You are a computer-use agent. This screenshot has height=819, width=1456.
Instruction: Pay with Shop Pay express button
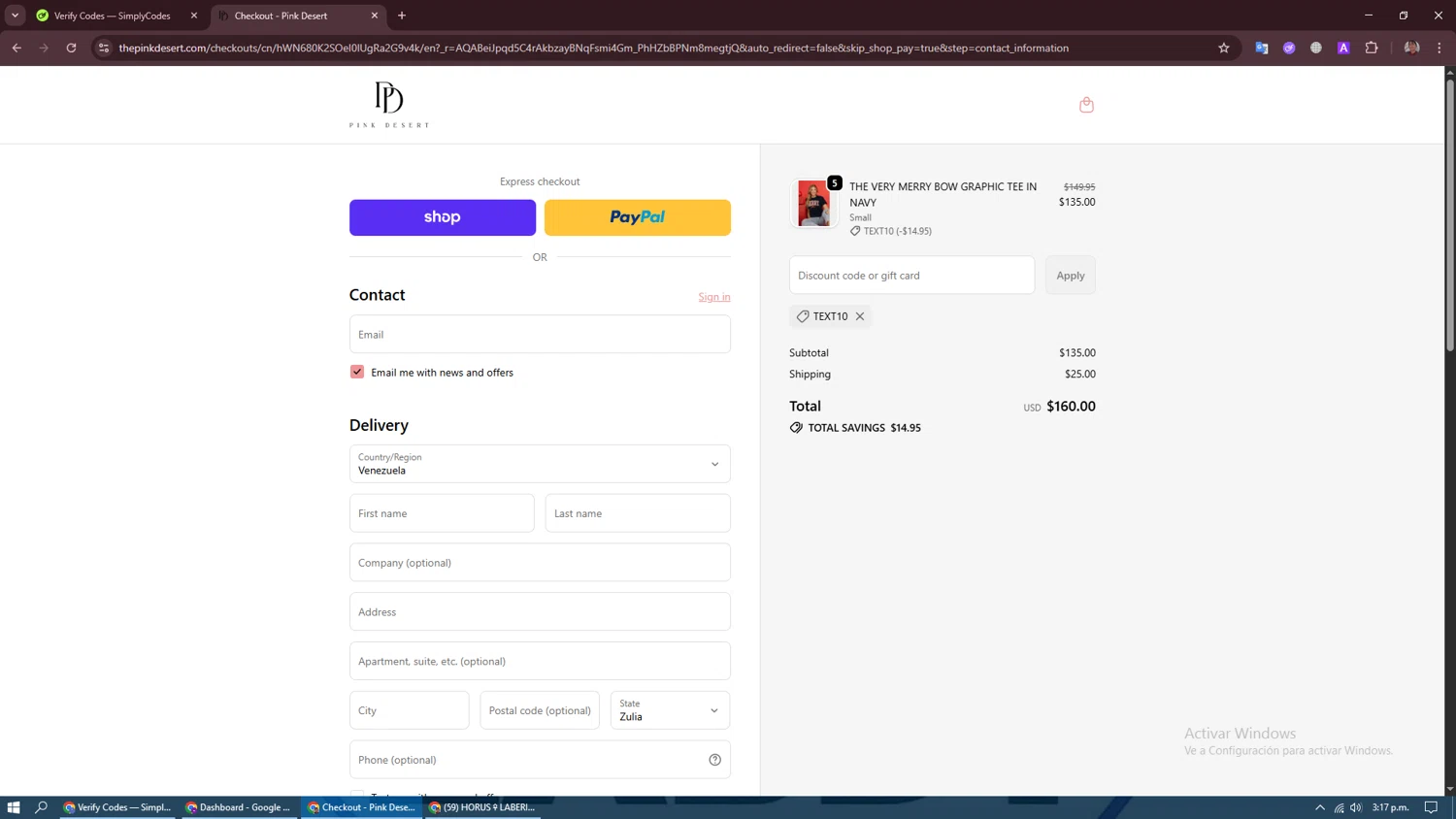(443, 217)
